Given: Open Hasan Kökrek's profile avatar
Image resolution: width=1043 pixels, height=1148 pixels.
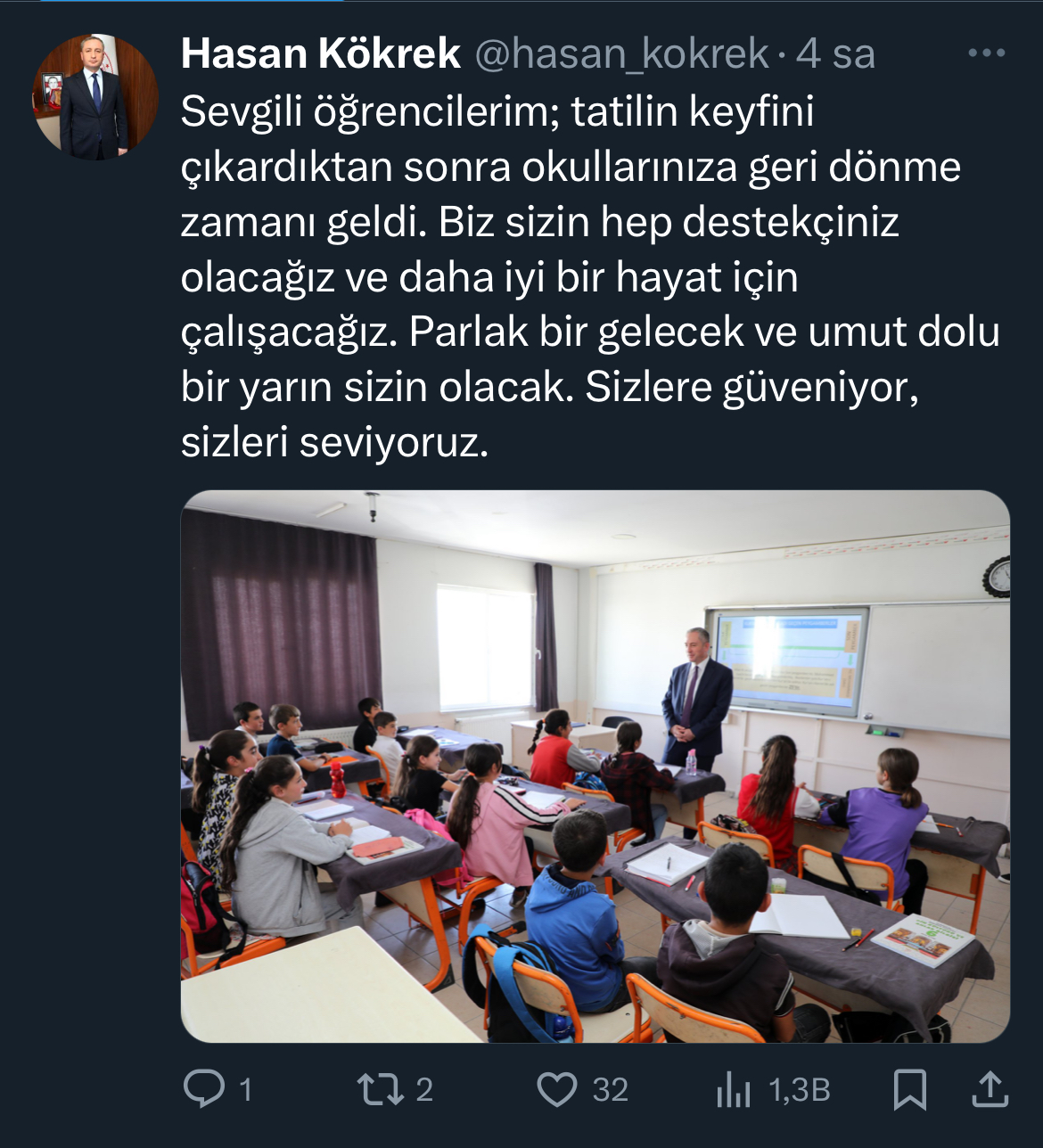Looking at the screenshot, I should (x=95, y=97).
